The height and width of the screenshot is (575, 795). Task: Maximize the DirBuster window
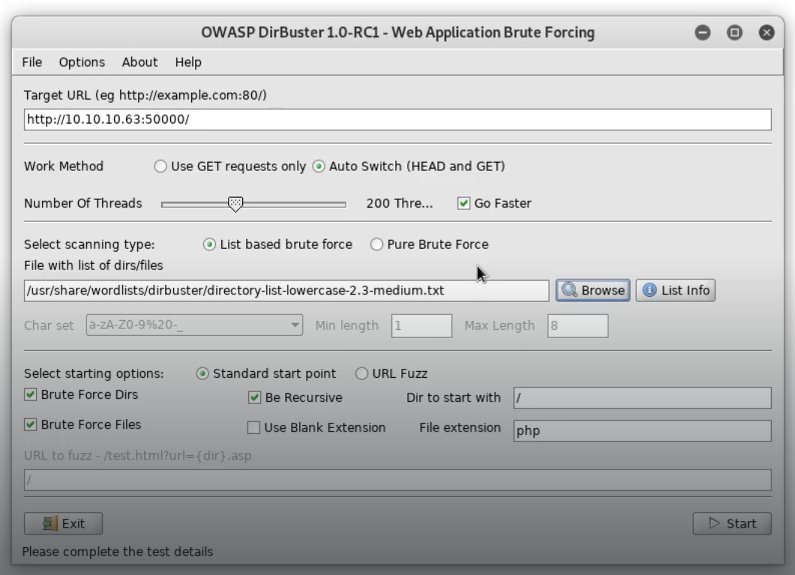point(734,32)
